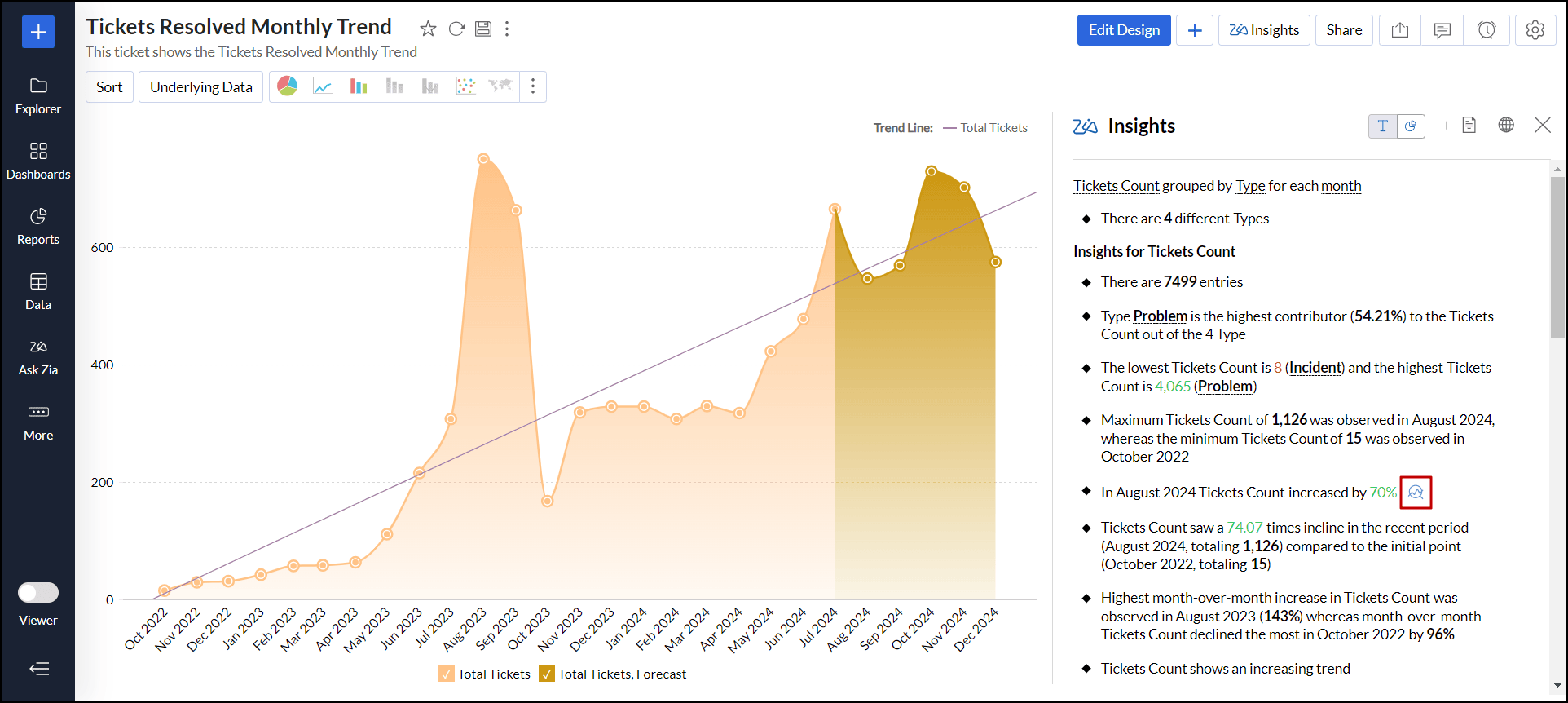This screenshot has height=703, width=1568.
Task: Open the comments speech bubble icon
Action: pos(1442,30)
